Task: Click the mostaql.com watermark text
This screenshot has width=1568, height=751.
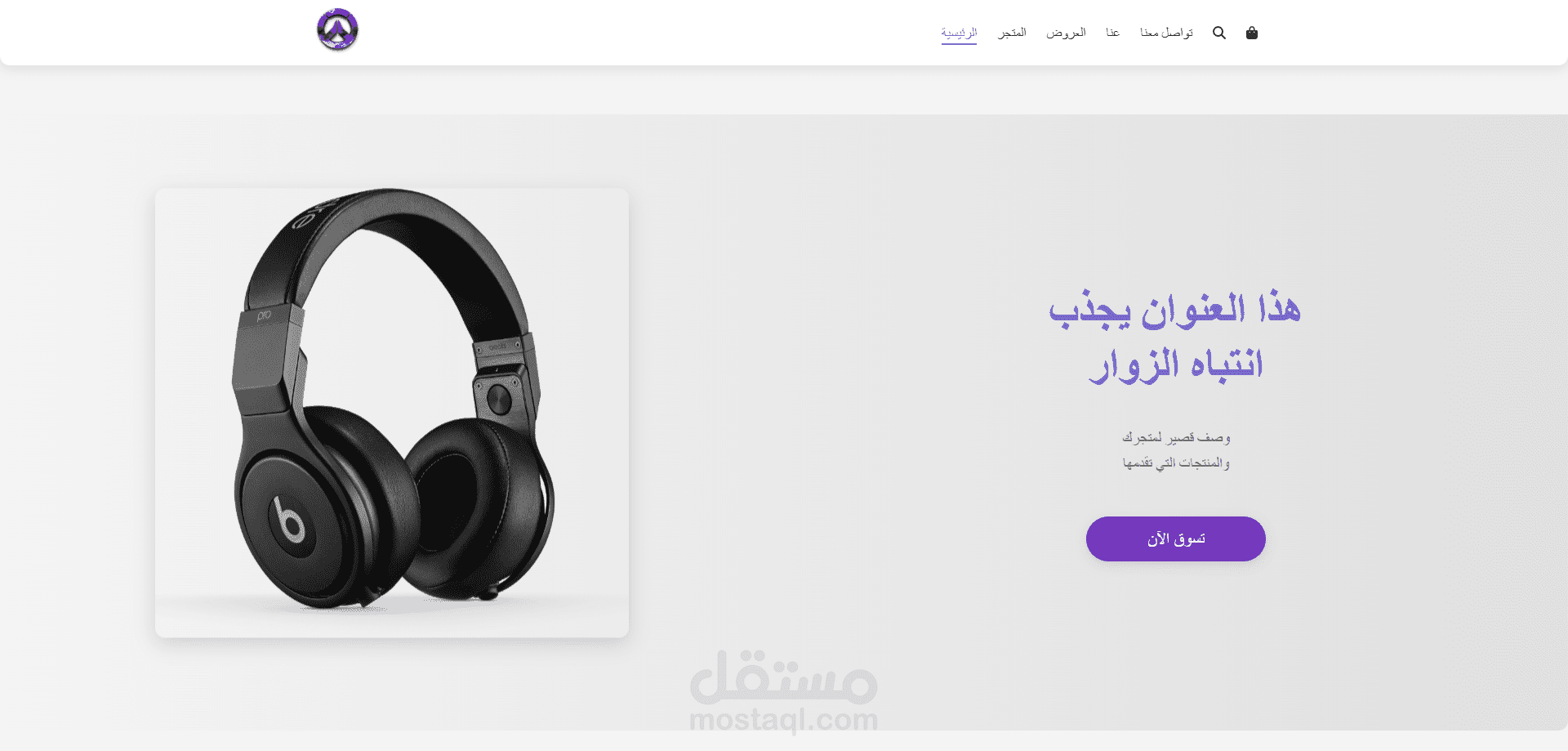Action: coord(784,720)
